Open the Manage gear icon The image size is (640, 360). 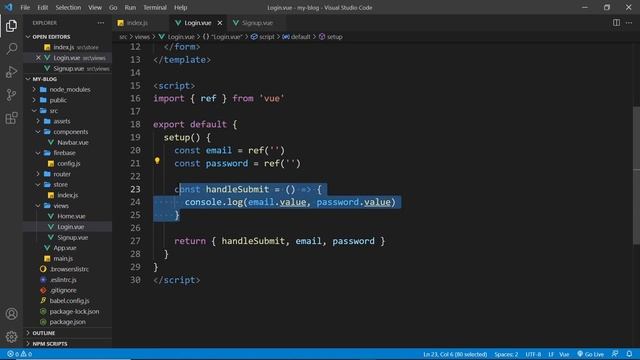(x=11, y=337)
